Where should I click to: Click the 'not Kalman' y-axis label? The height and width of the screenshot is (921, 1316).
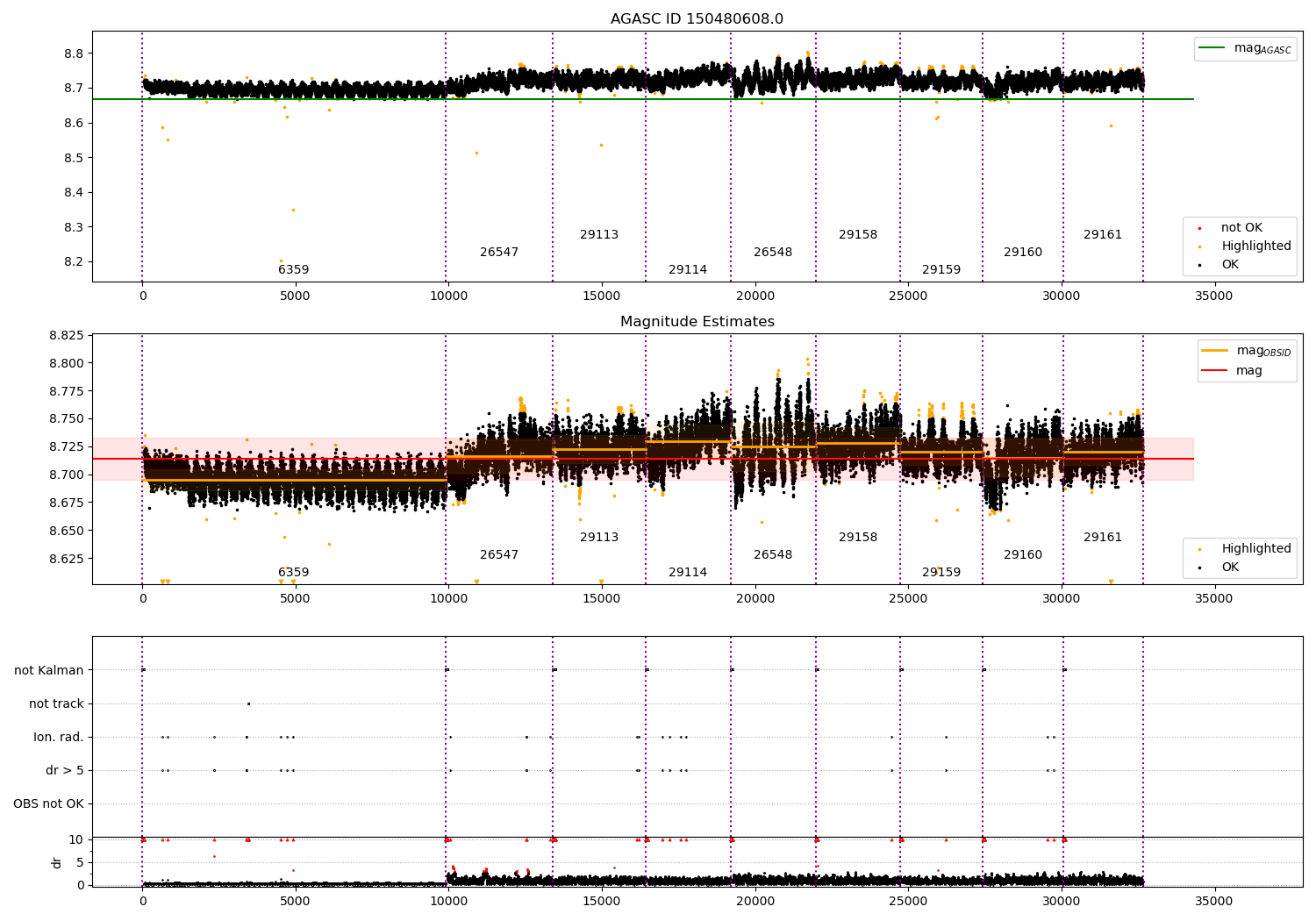[49, 670]
